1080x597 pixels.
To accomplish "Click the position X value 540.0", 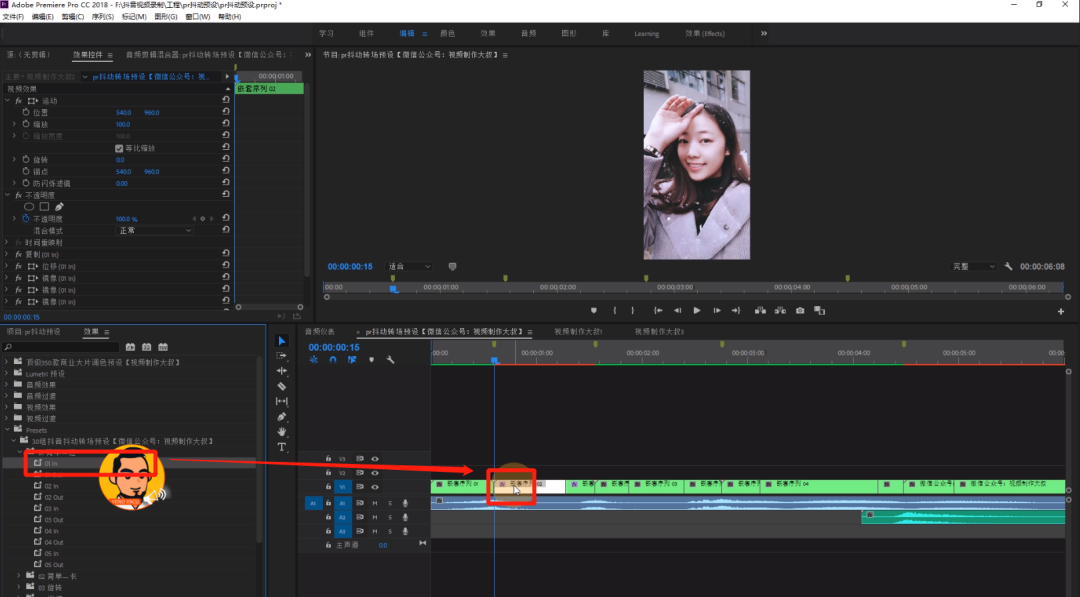I will 123,112.
